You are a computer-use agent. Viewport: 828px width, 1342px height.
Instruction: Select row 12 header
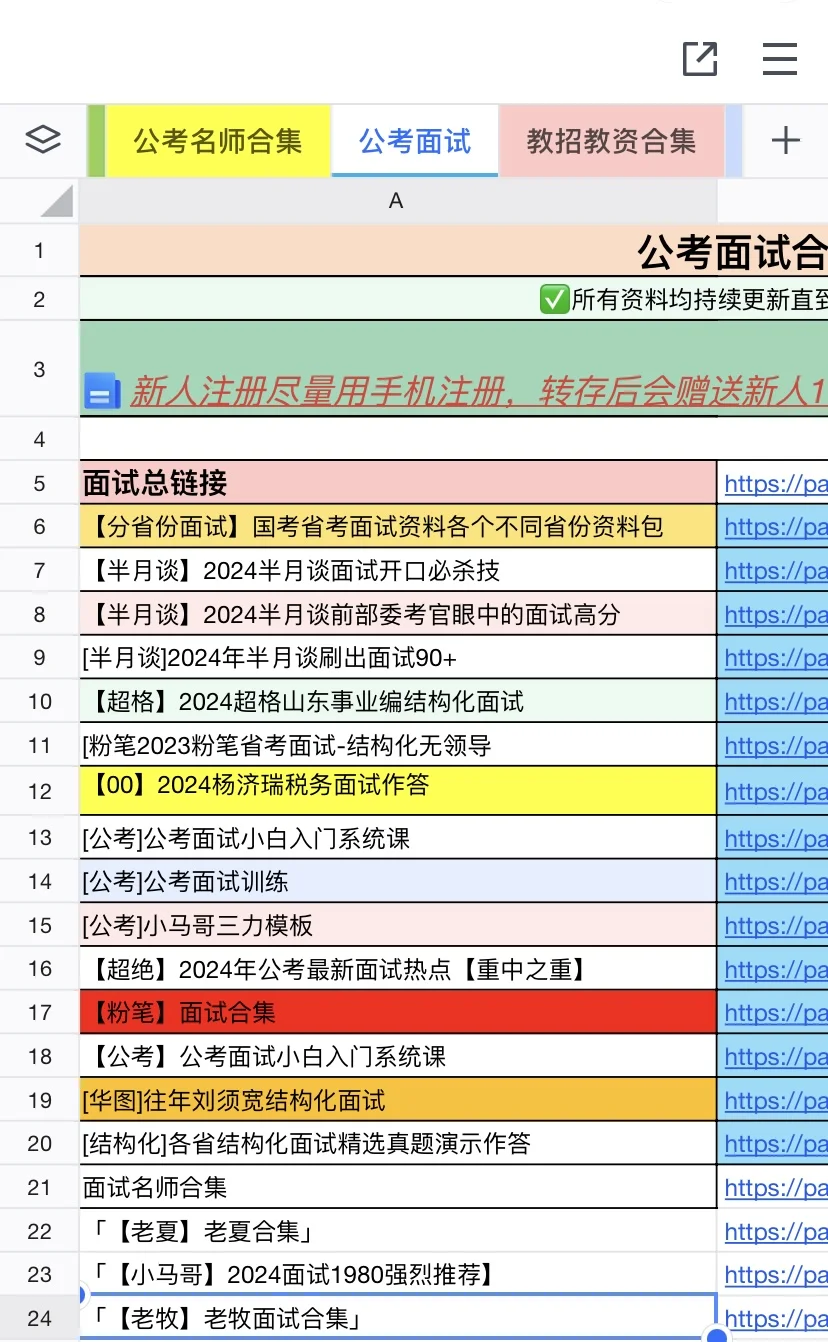pyautogui.click(x=39, y=791)
